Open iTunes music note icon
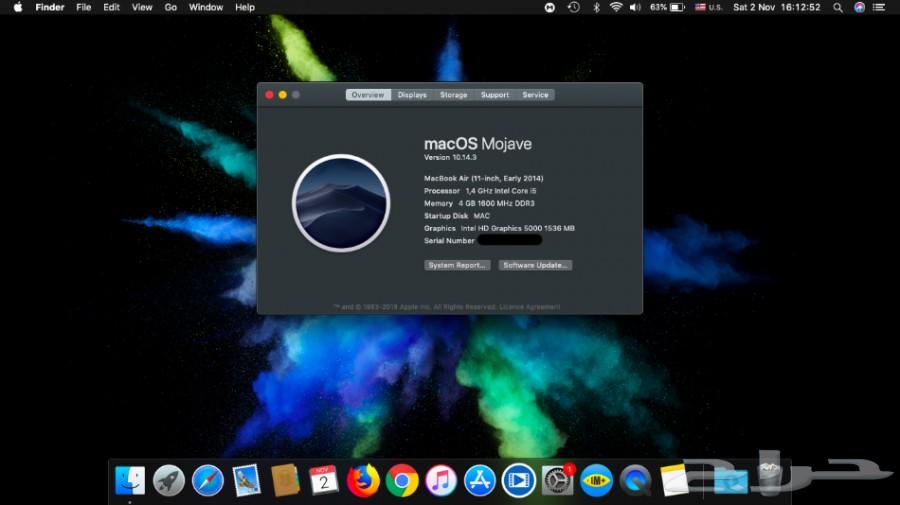The width and height of the screenshot is (900, 505). coord(441,480)
